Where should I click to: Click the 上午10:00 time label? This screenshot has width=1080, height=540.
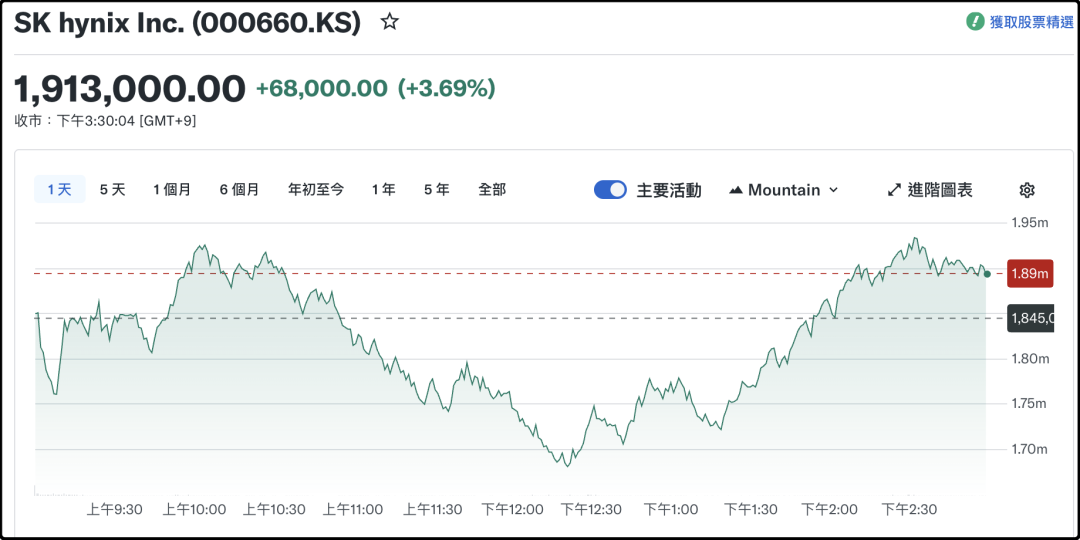(x=194, y=510)
